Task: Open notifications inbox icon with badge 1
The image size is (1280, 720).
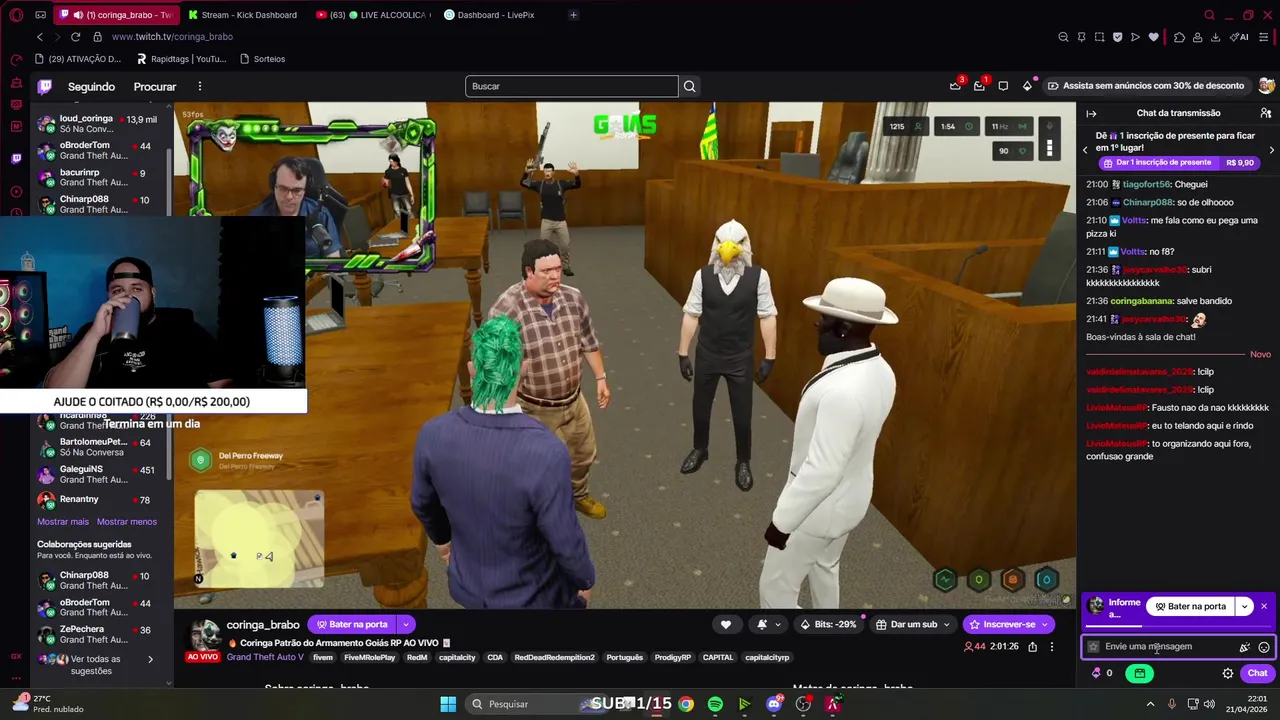Action: tap(979, 86)
